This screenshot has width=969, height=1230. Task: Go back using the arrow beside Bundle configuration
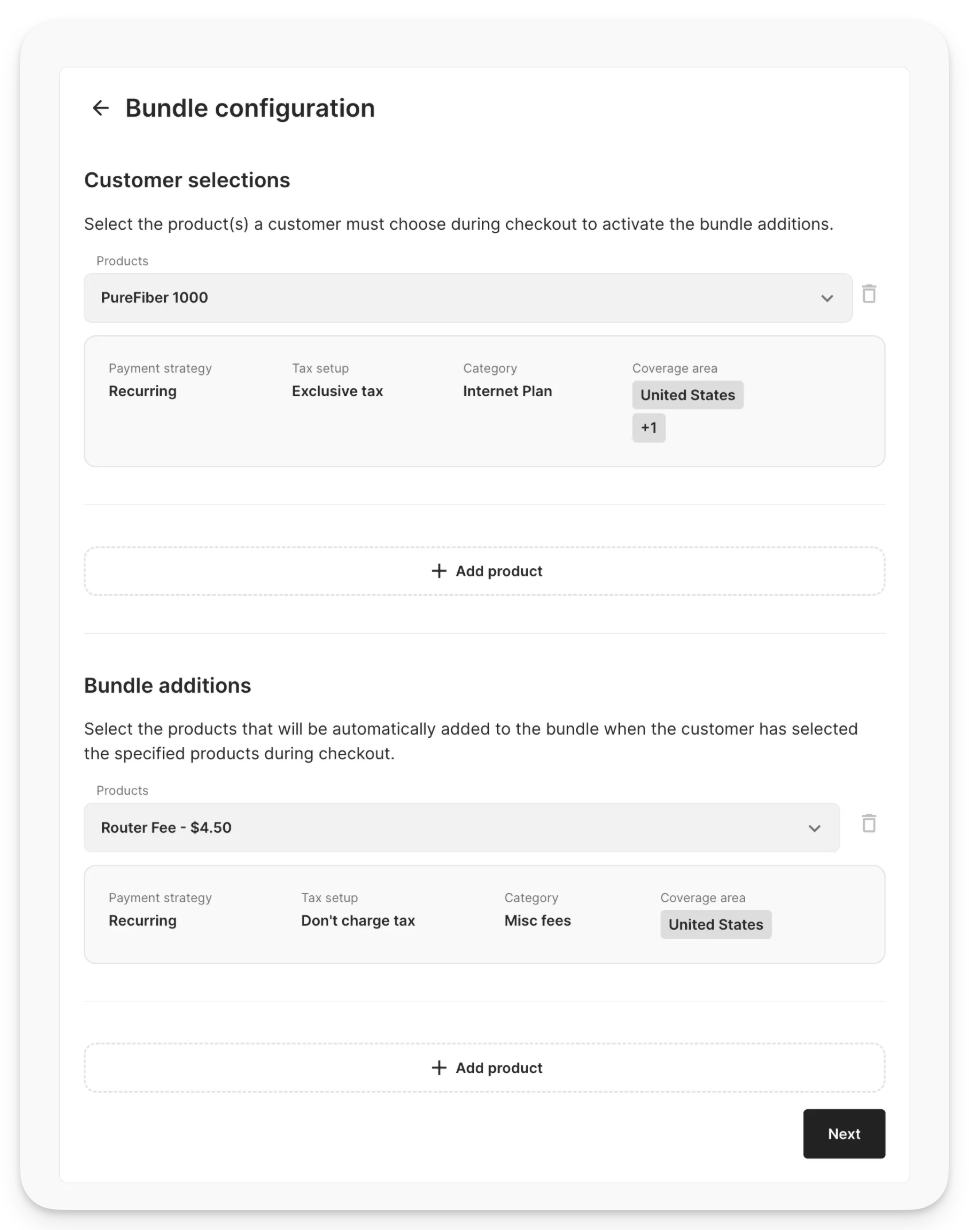(100, 108)
